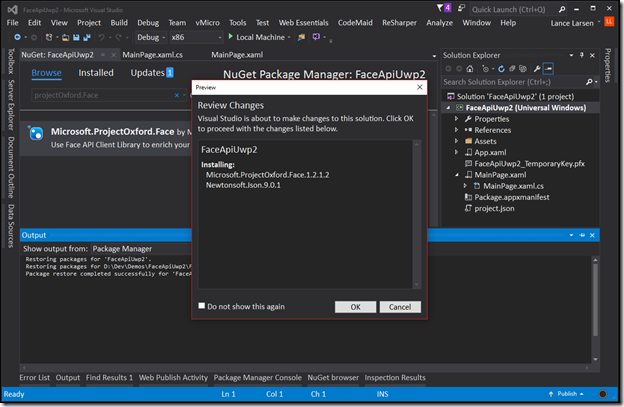Screen dimensions: 624x407
Task: Expand the References node
Action: [456, 130]
